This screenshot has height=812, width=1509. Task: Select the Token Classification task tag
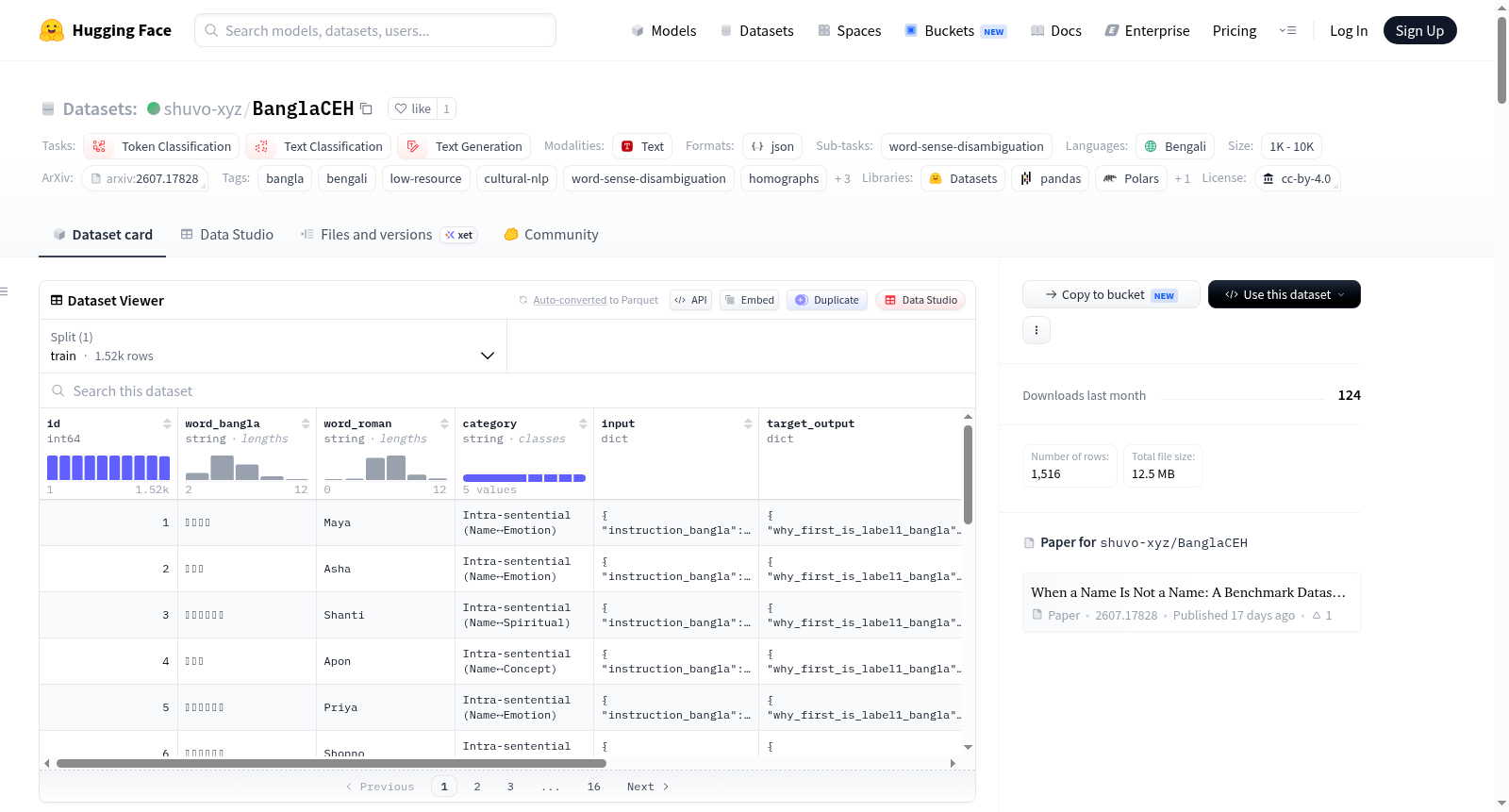click(161, 146)
